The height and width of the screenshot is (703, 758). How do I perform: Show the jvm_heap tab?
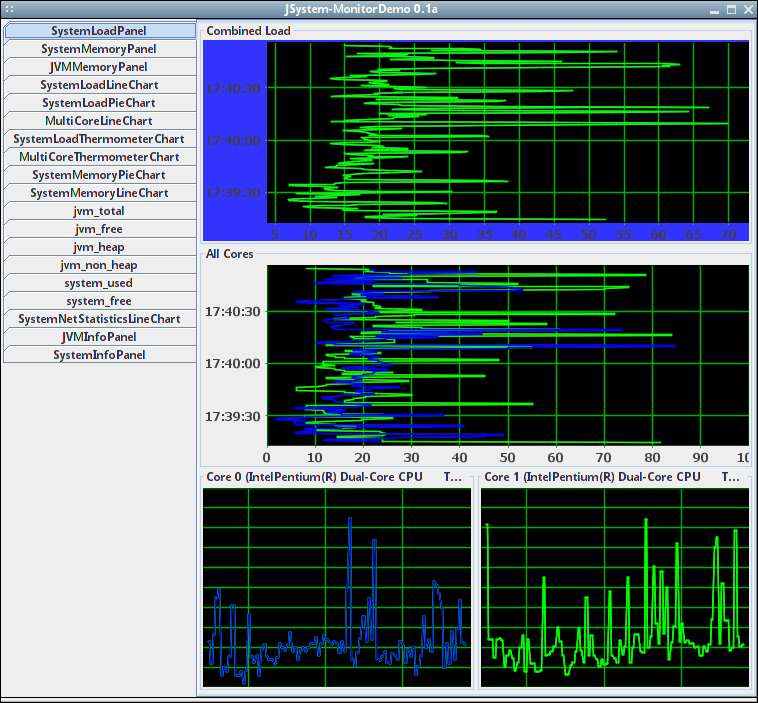[100, 247]
